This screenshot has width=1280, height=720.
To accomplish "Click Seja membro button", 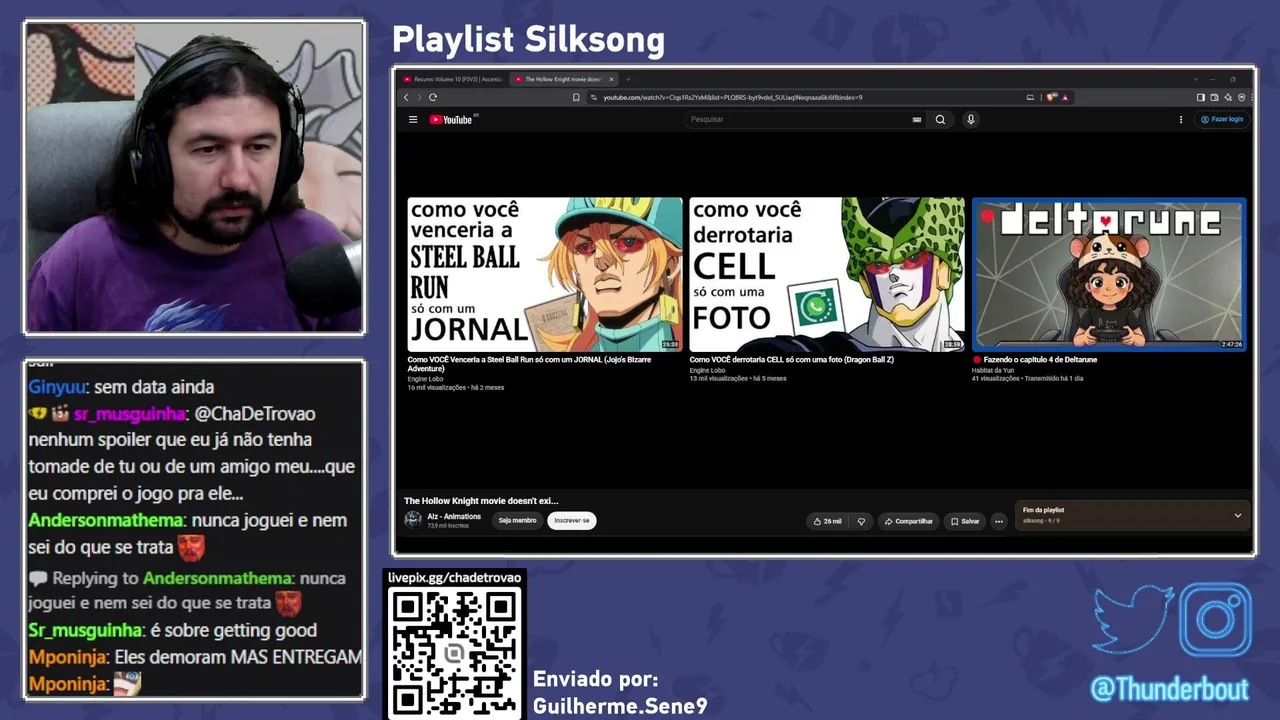I will coord(517,521).
